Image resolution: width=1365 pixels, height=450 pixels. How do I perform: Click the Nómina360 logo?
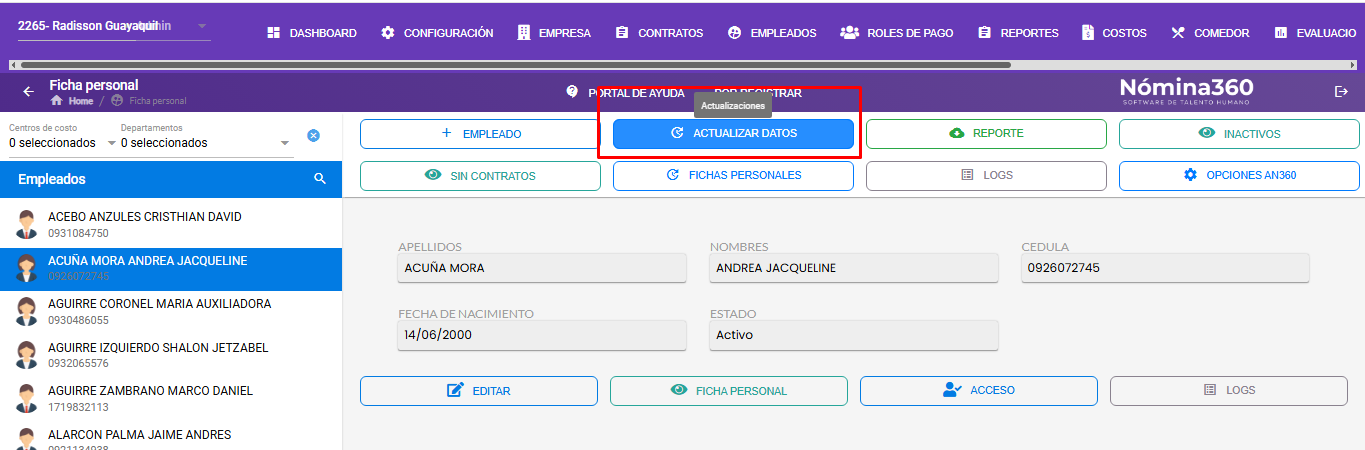(1187, 90)
